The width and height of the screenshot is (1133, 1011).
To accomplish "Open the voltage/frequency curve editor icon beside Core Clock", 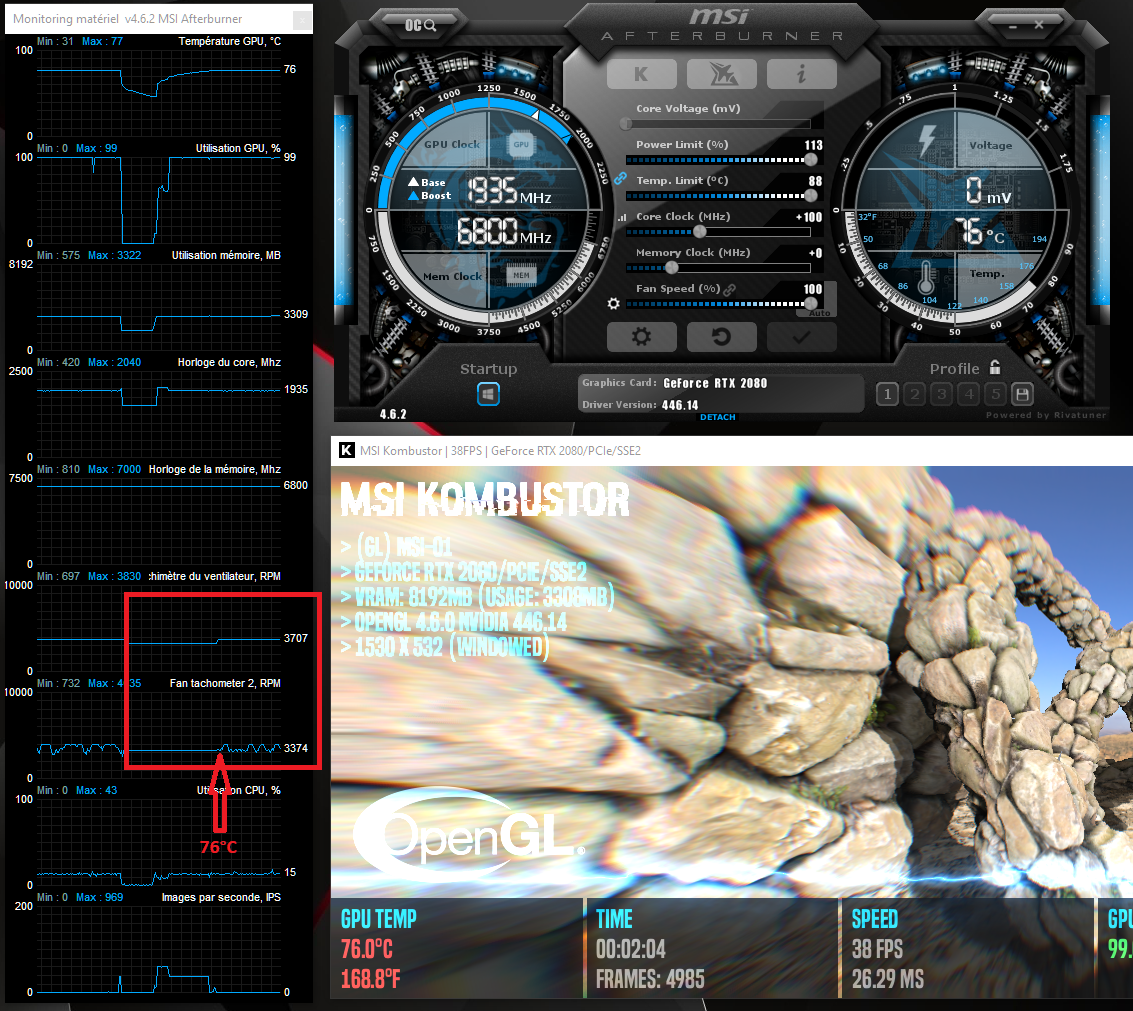I will 621,217.
